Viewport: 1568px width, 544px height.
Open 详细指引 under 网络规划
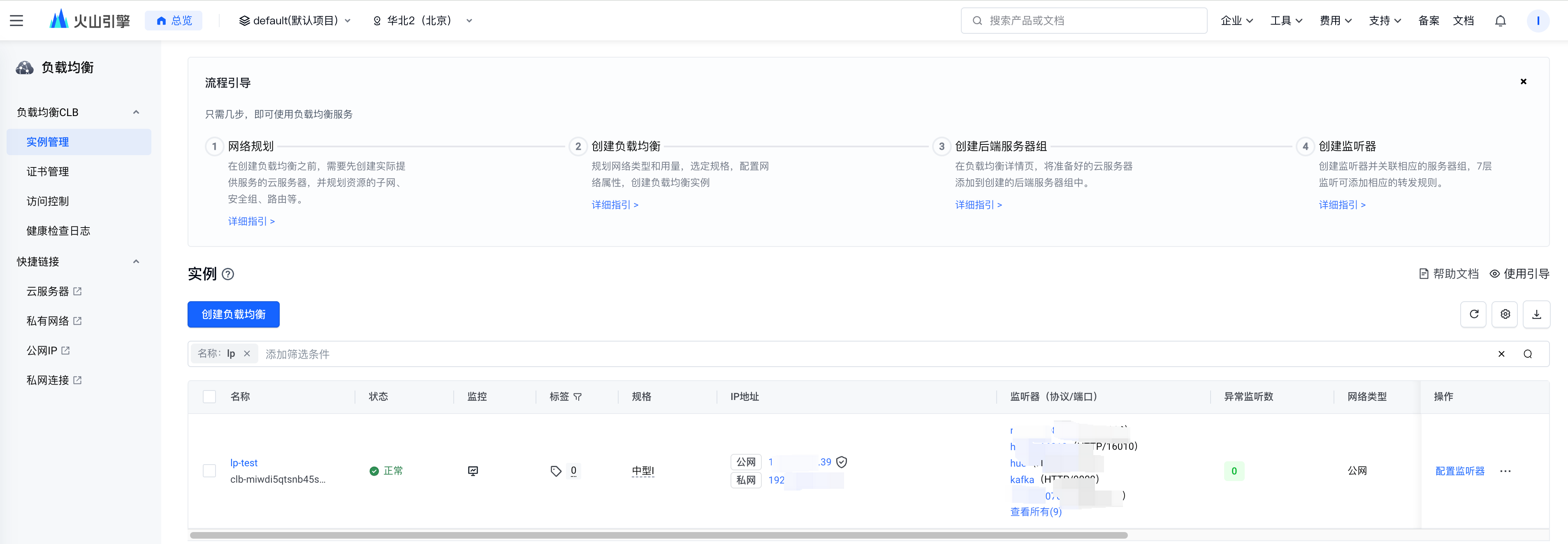[251, 222]
